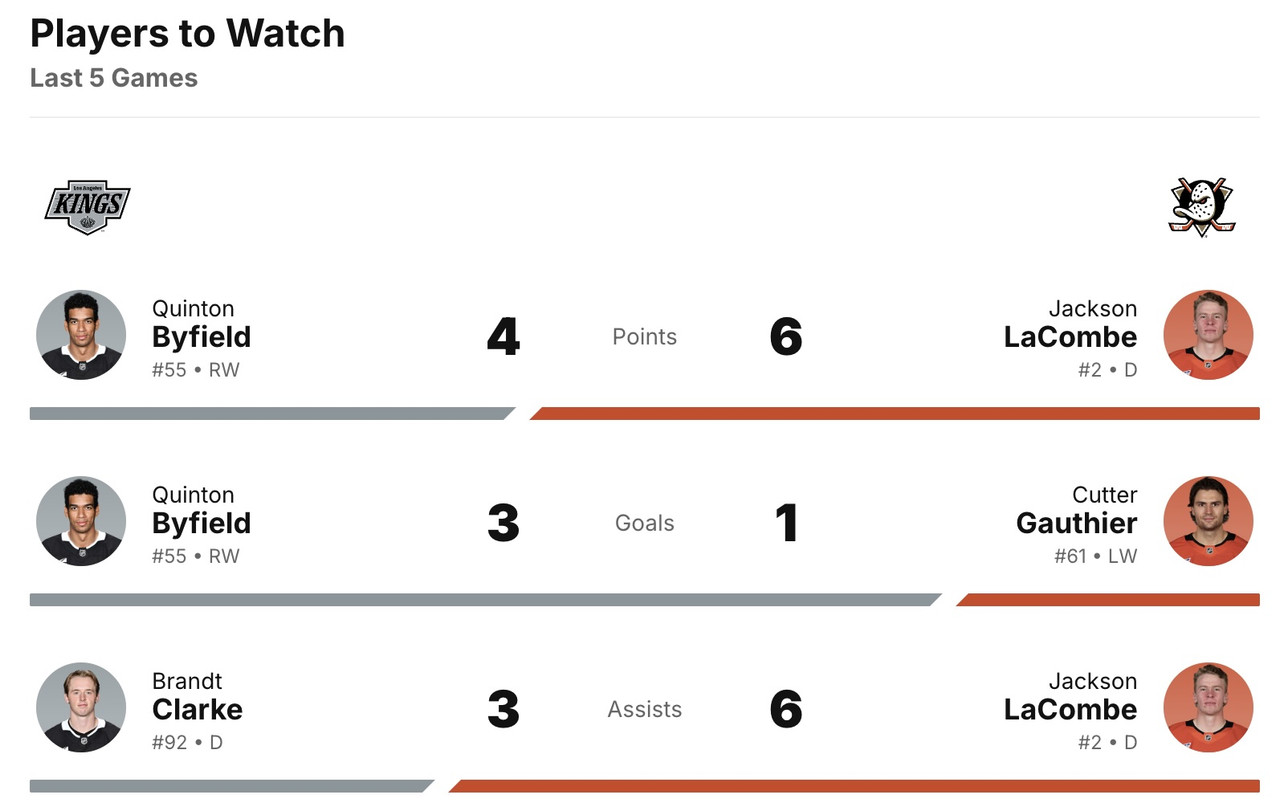The height and width of the screenshot is (811, 1280).
Task: Open LaCombe's name link in Points row
Action: 1070,336
